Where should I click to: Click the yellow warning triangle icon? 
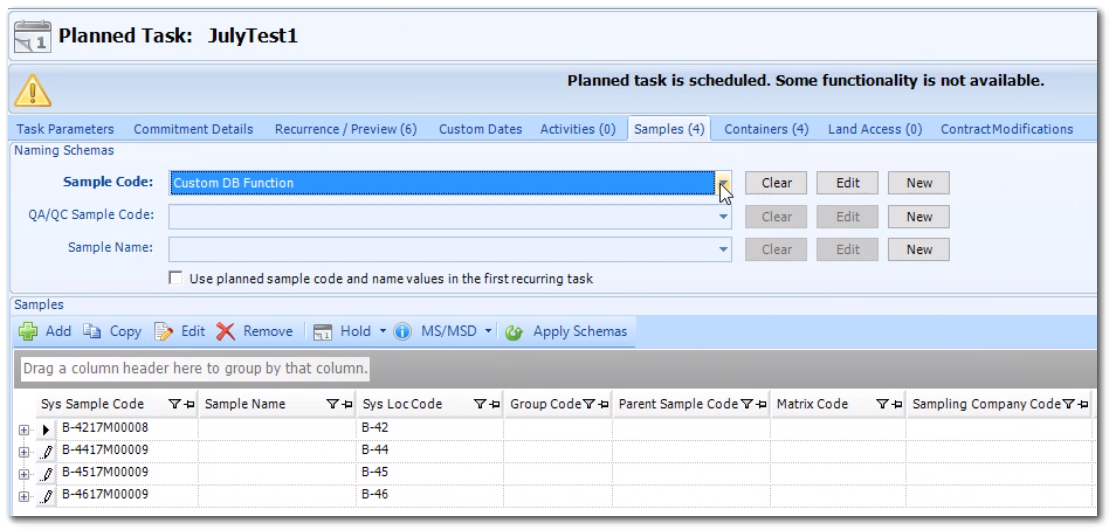click(33, 89)
